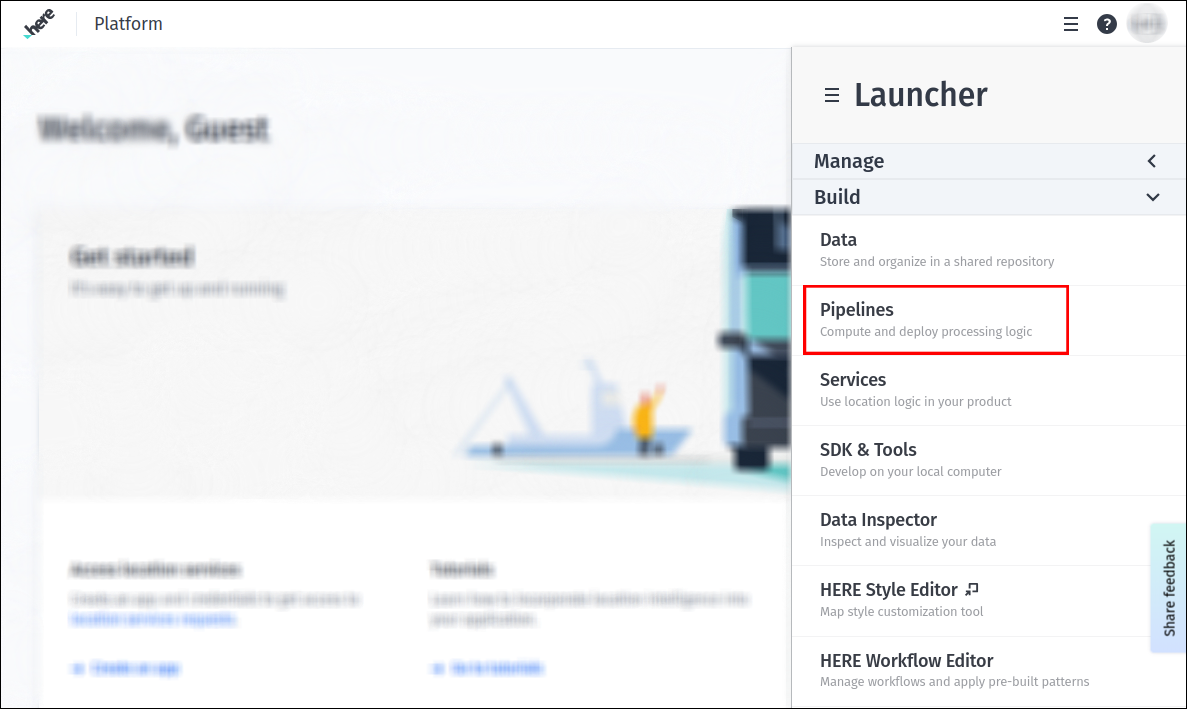Image resolution: width=1187 pixels, height=709 pixels.
Task: Open HERE Workflow Editor entry
Action: pos(989,671)
